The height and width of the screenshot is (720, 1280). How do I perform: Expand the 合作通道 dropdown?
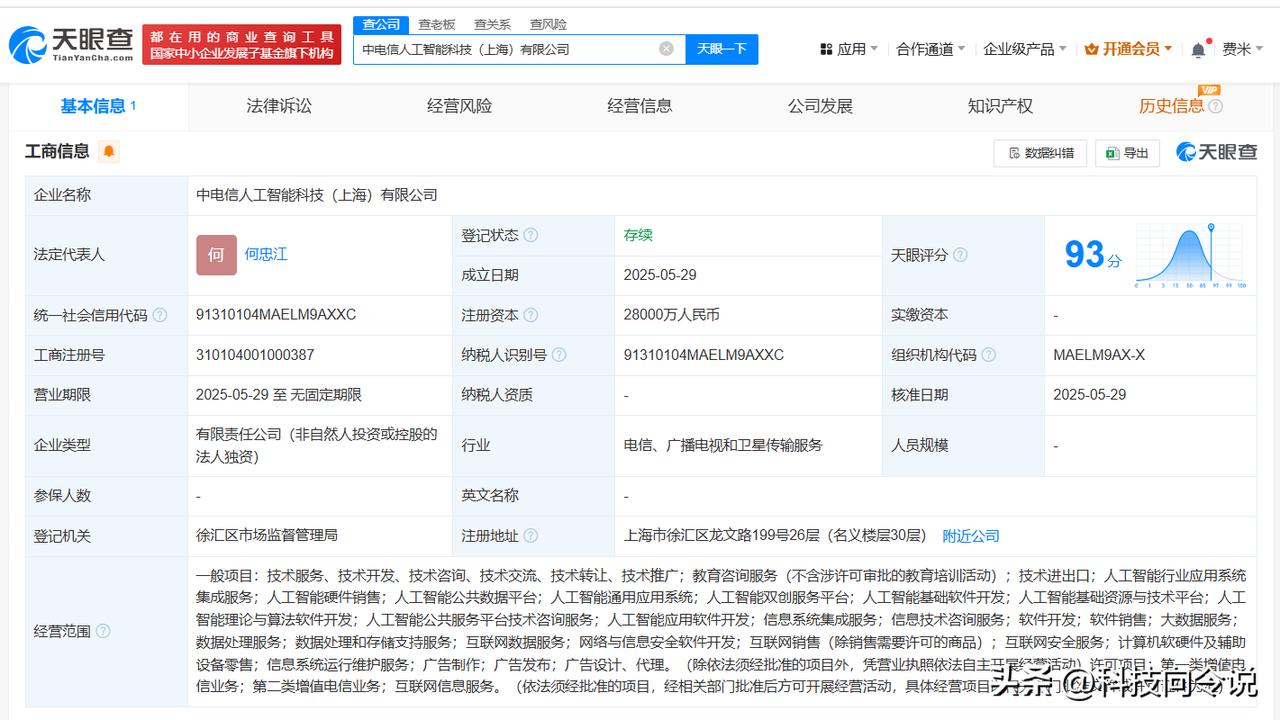pos(930,49)
